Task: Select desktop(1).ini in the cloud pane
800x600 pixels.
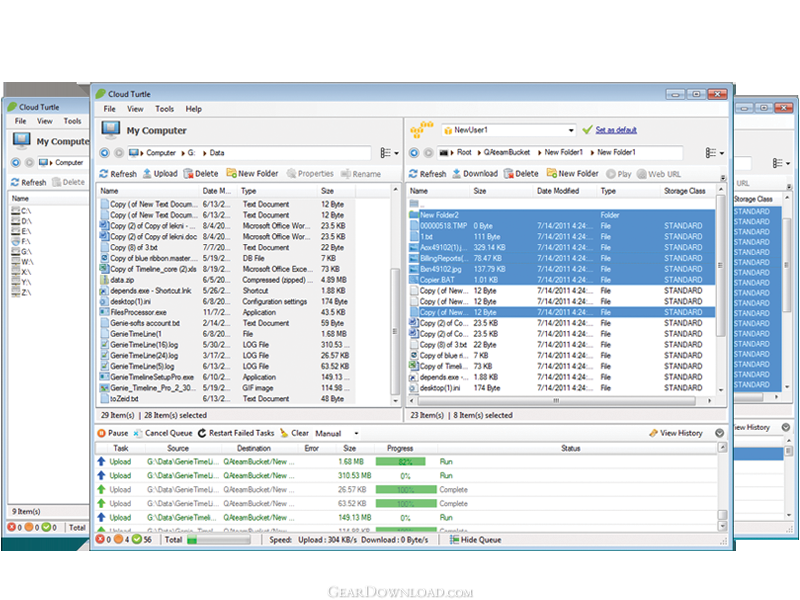Action: tap(561, 388)
